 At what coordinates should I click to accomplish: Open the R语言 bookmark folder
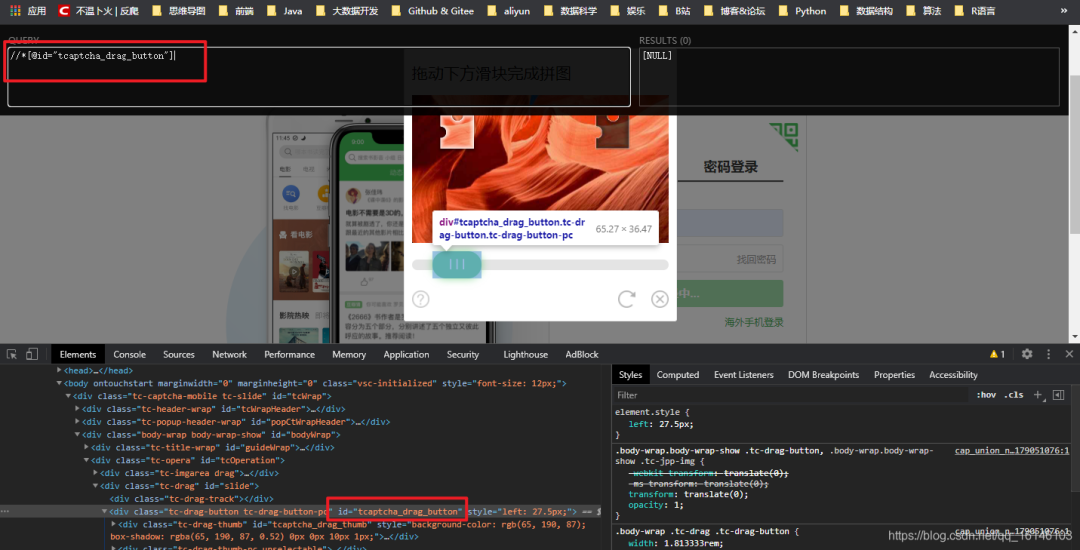(x=975, y=11)
